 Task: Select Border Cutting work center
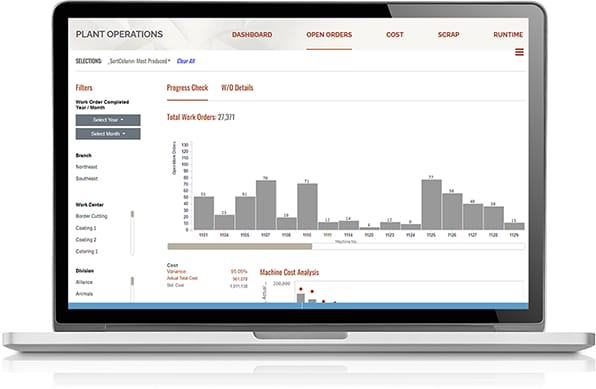(x=92, y=216)
